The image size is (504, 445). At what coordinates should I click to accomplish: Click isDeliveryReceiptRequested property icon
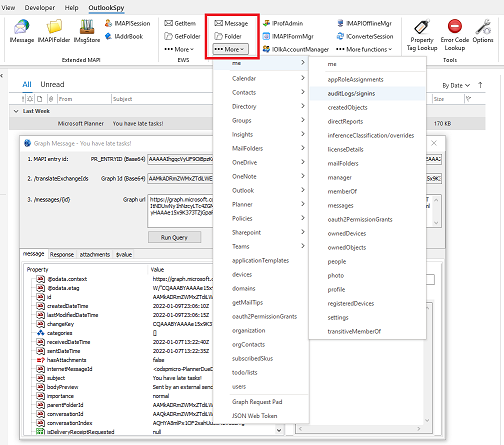coord(40,432)
